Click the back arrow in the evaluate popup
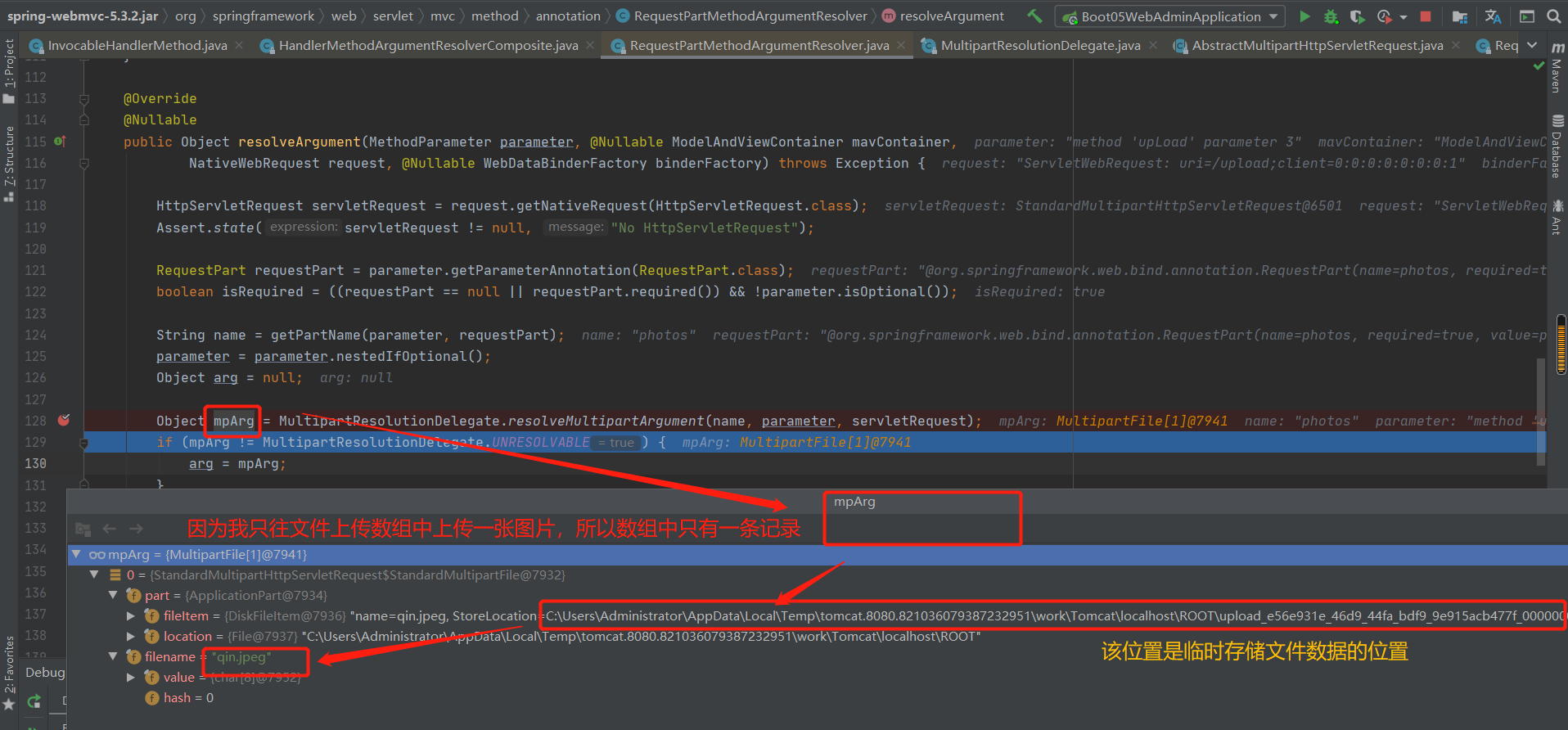This screenshot has width=1568, height=730. (110, 529)
